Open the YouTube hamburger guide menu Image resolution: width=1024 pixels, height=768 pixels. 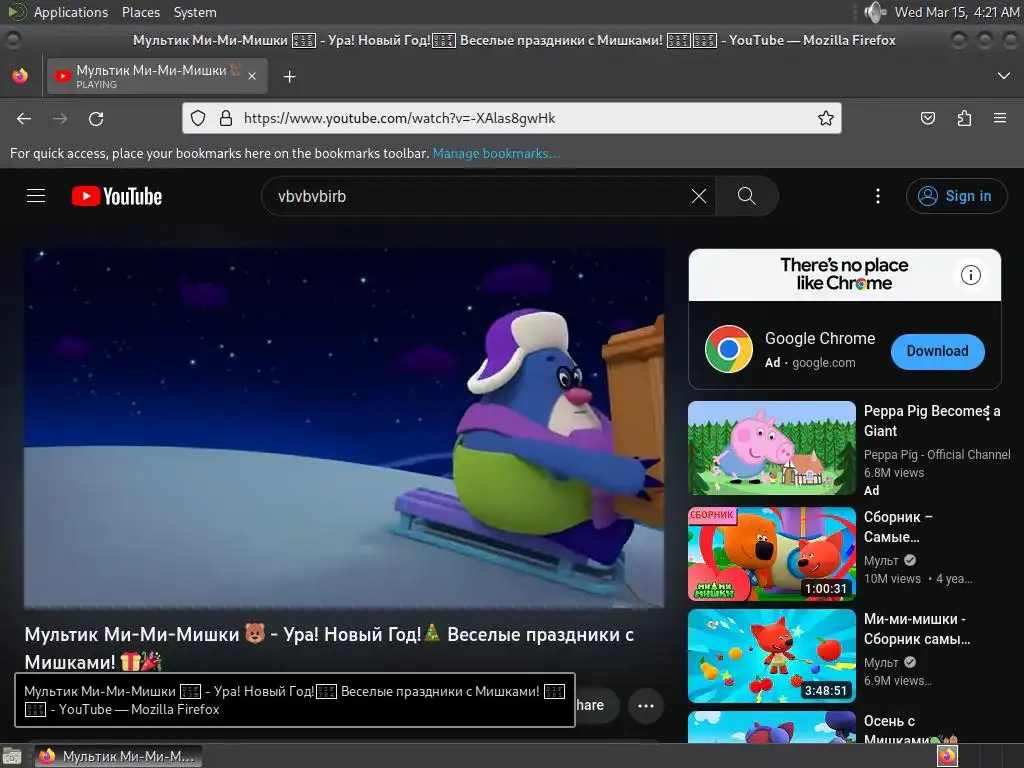[x=36, y=196]
